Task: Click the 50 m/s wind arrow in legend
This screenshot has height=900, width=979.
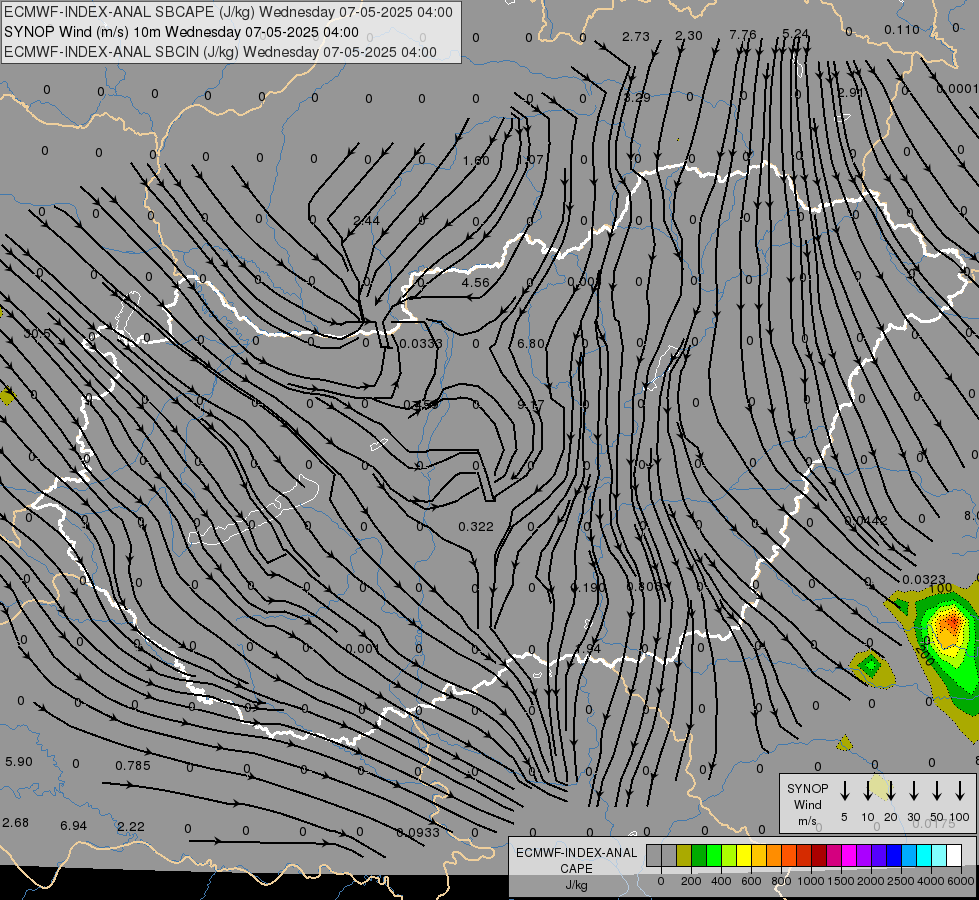Action: click(937, 791)
